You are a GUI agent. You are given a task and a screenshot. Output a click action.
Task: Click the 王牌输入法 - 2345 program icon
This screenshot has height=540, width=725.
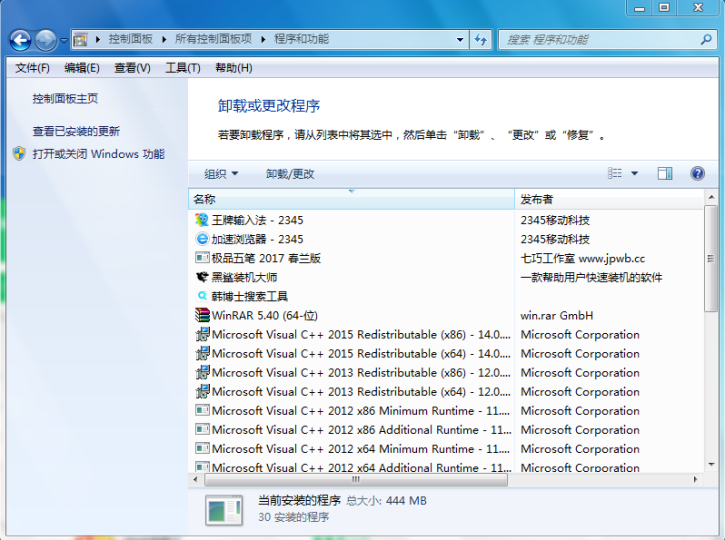(x=202, y=220)
